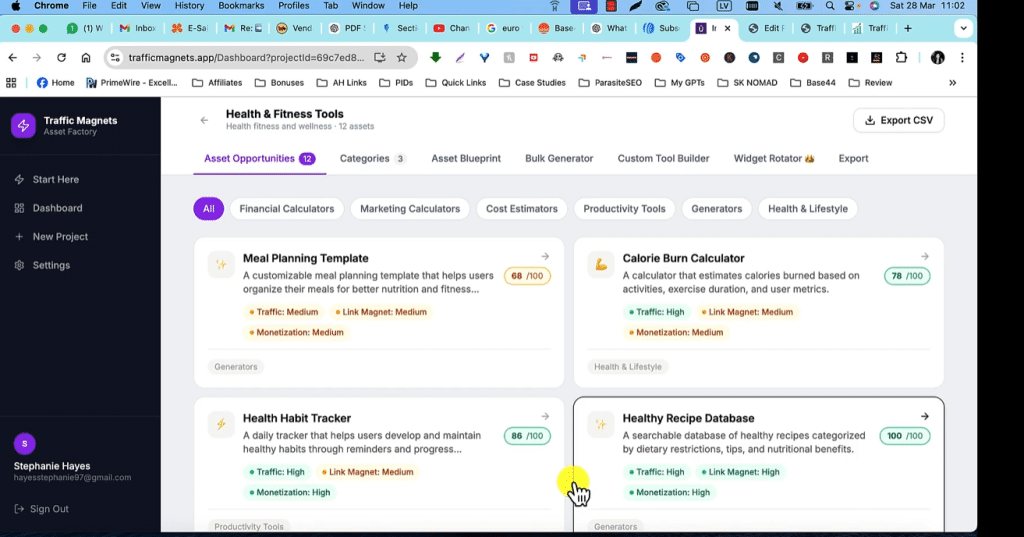The height and width of the screenshot is (537, 1024).
Task: Click the Export CSV button
Action: tap(898, 120)
